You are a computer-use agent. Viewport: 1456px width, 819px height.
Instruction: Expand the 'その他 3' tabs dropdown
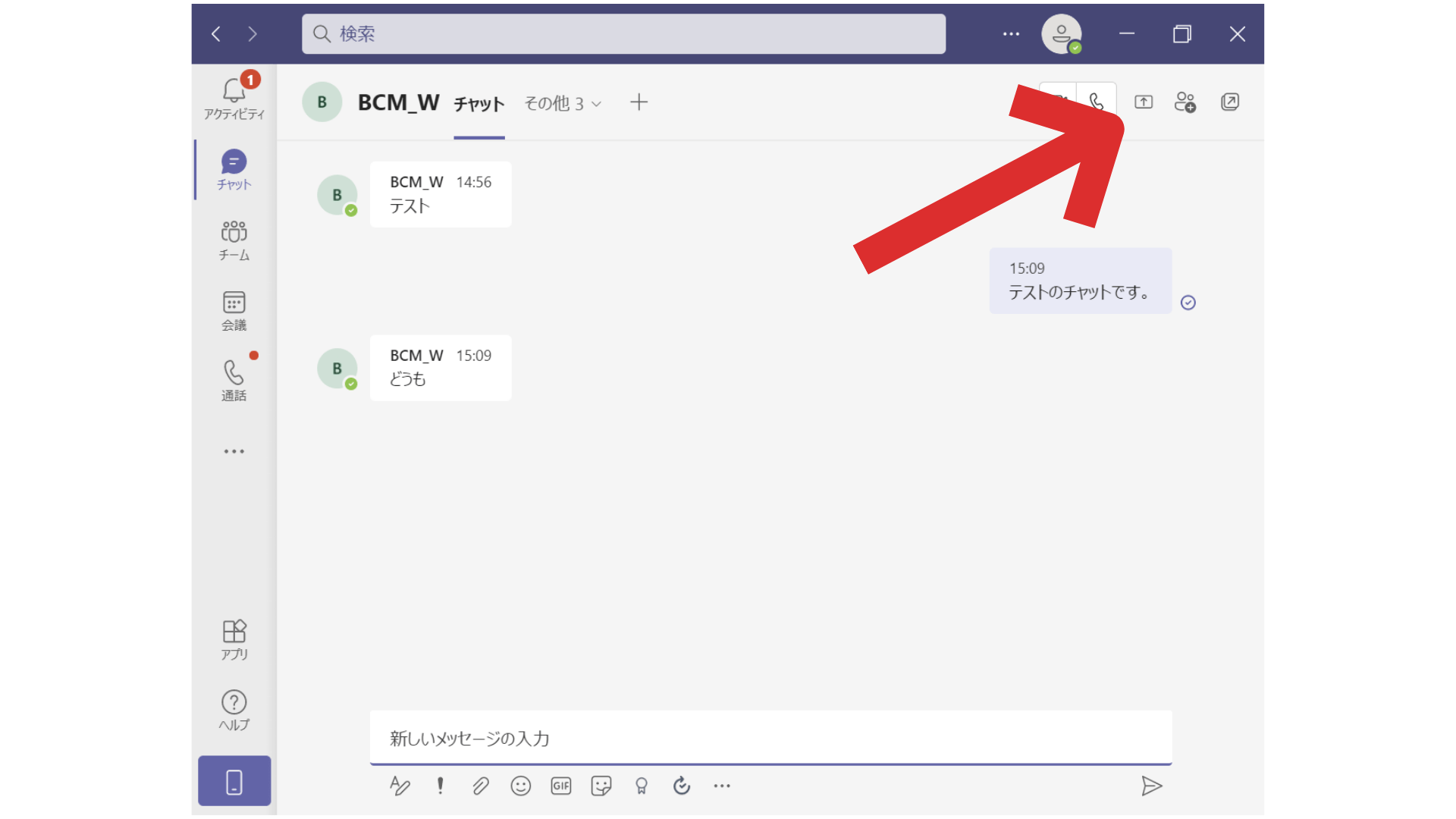tap(563, 104)
